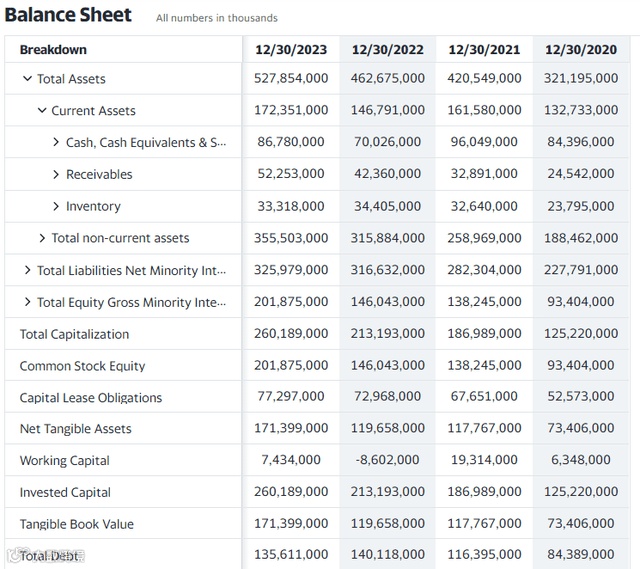This screenshot has width=640, height=569.
Task: Expand the Receivables row
Action: (56, 175)
